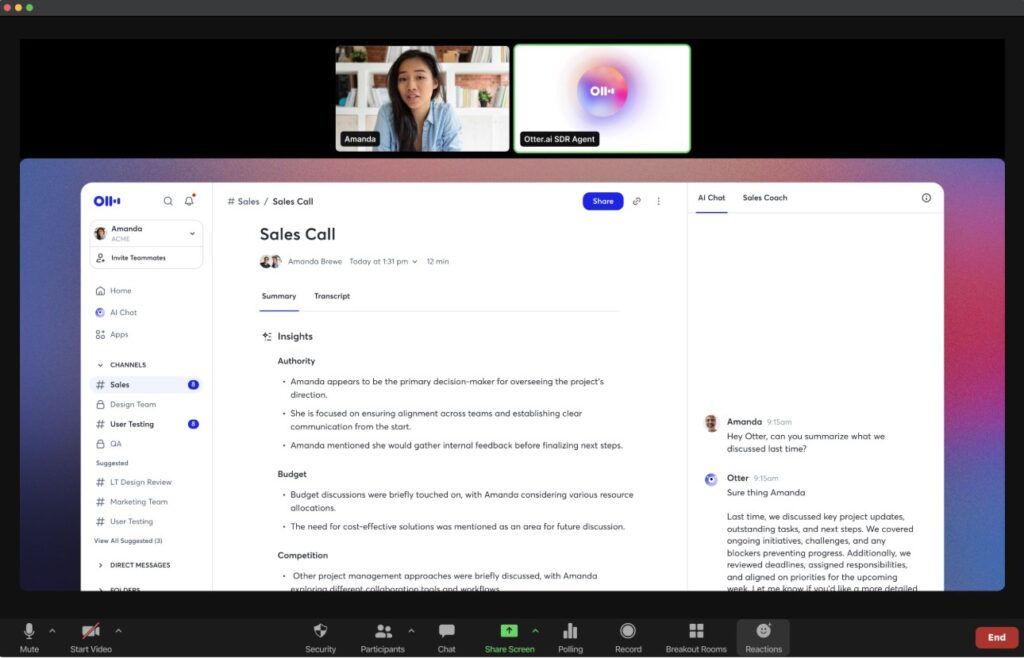Open notifications bell icon

click(189, 200)
